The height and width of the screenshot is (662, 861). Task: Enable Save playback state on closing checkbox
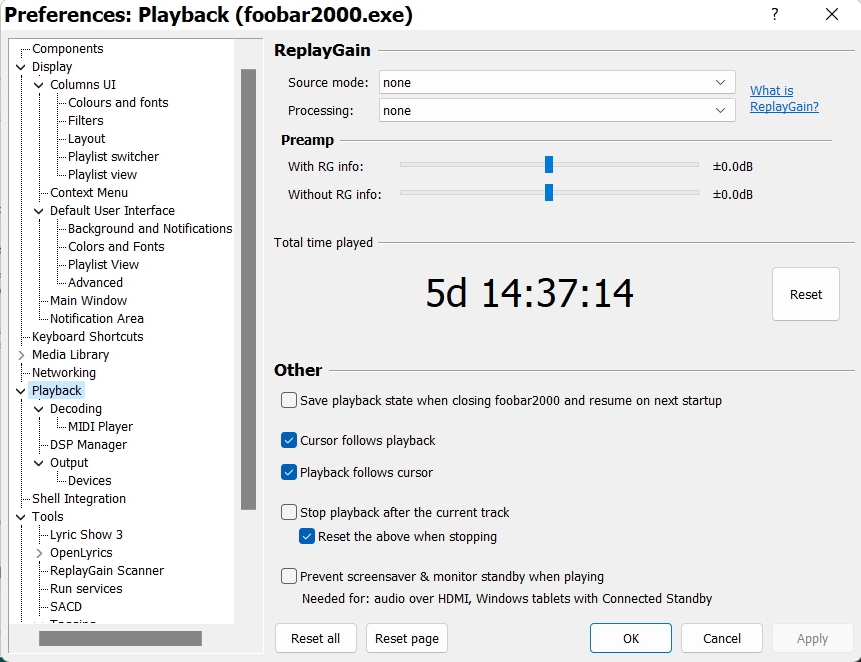point(289,400)
